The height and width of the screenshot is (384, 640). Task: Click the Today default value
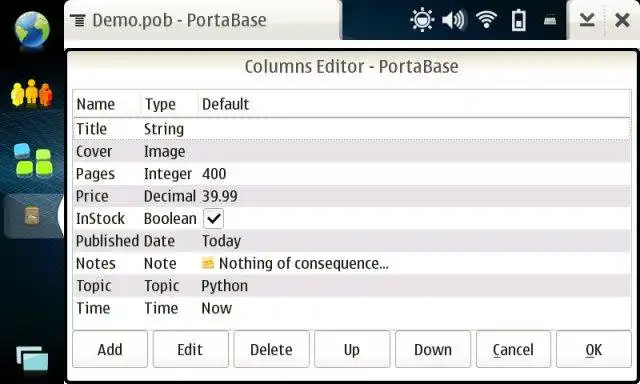[x=221, y=241]
